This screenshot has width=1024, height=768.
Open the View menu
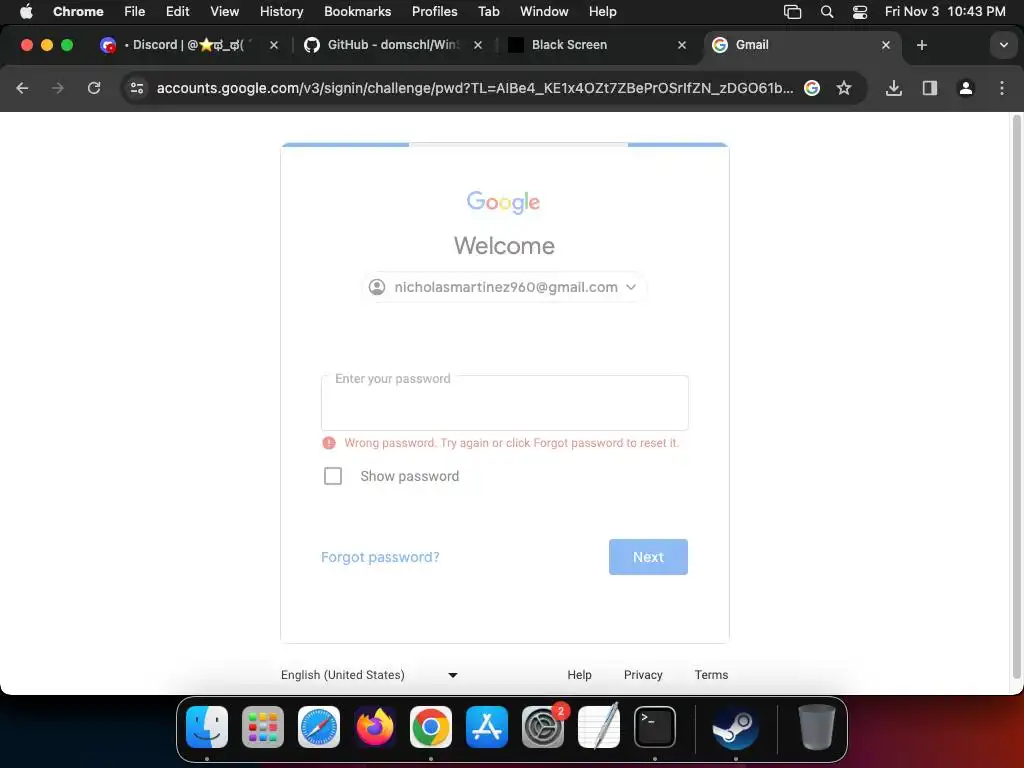(x=225, y=11)
